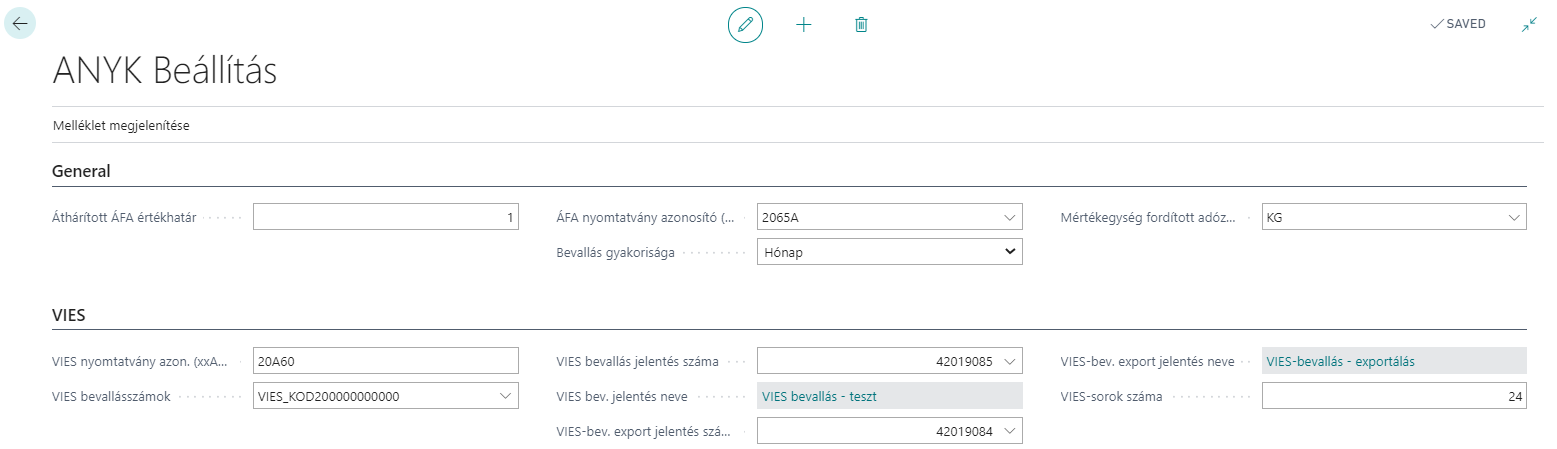Collapse the VIES section header
Viewport: 1557px width, 449px height.
(x=69, y=315)
